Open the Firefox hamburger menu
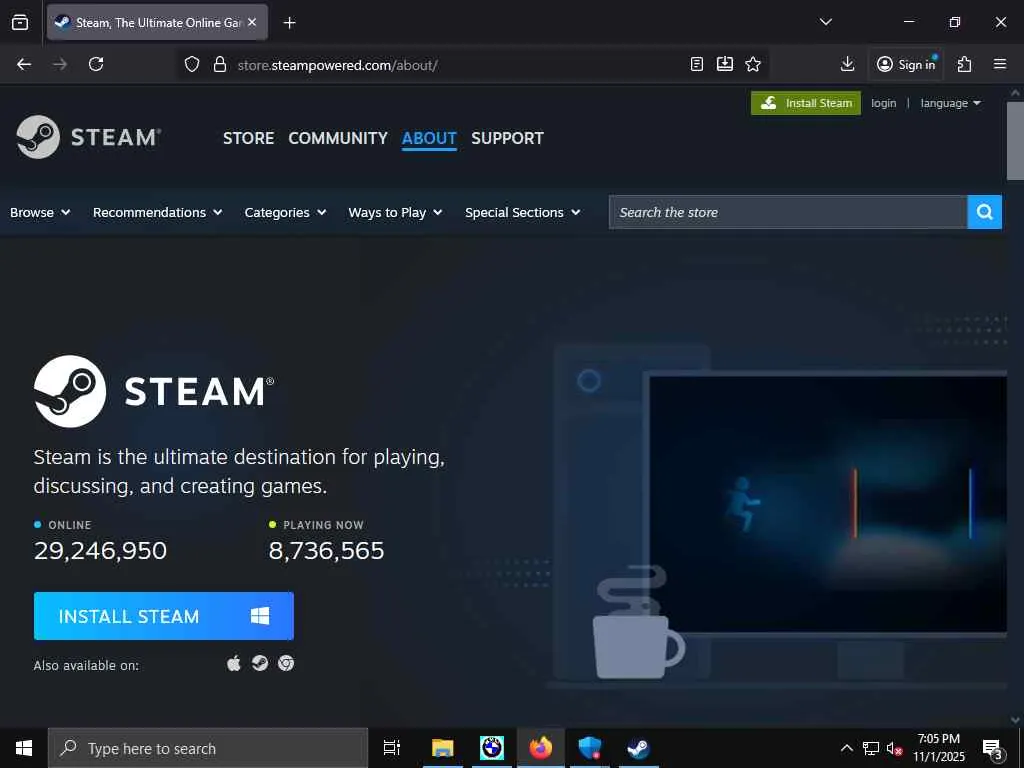The width and height of the screenshot is (1024, 768). (1000, 64)
